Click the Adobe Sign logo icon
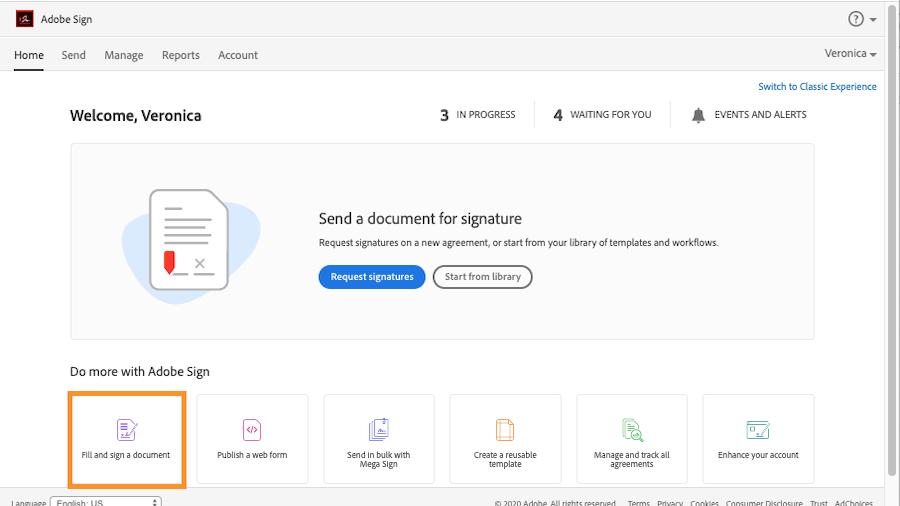 click(x=25, y=19)
